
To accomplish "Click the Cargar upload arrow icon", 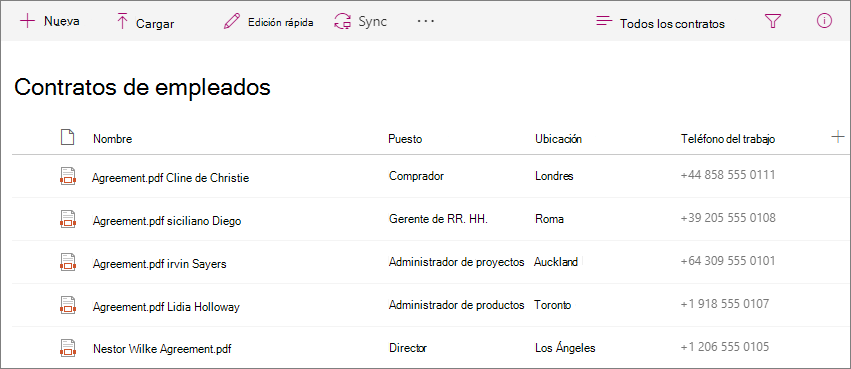I will click(122, 22).
